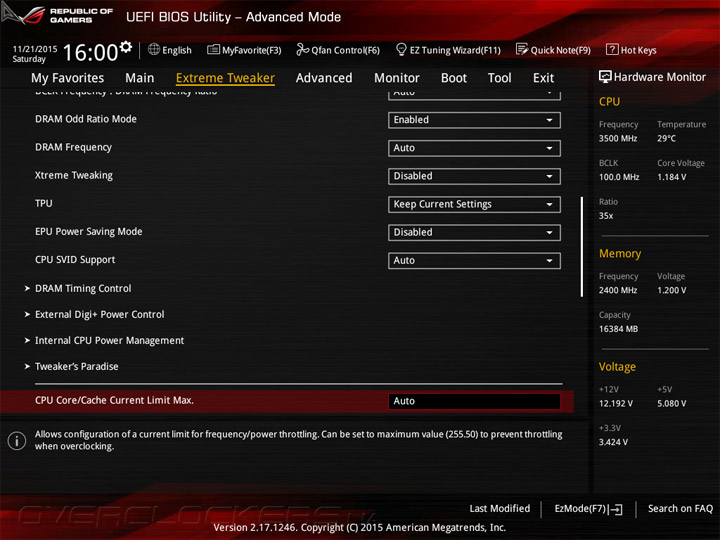Image resolution: width=720 pixels, height=540 pixels.
Task: Switch to EzMode(F7)
Action: coord(588,509)
